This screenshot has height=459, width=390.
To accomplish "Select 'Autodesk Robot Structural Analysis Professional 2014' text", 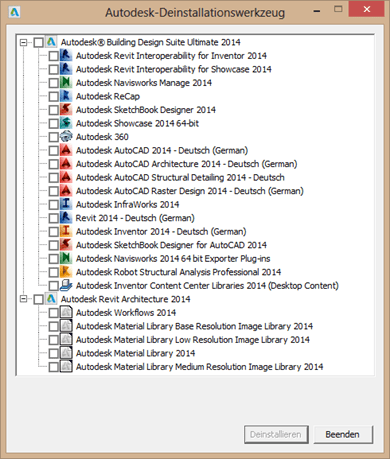I will [178, 272].
